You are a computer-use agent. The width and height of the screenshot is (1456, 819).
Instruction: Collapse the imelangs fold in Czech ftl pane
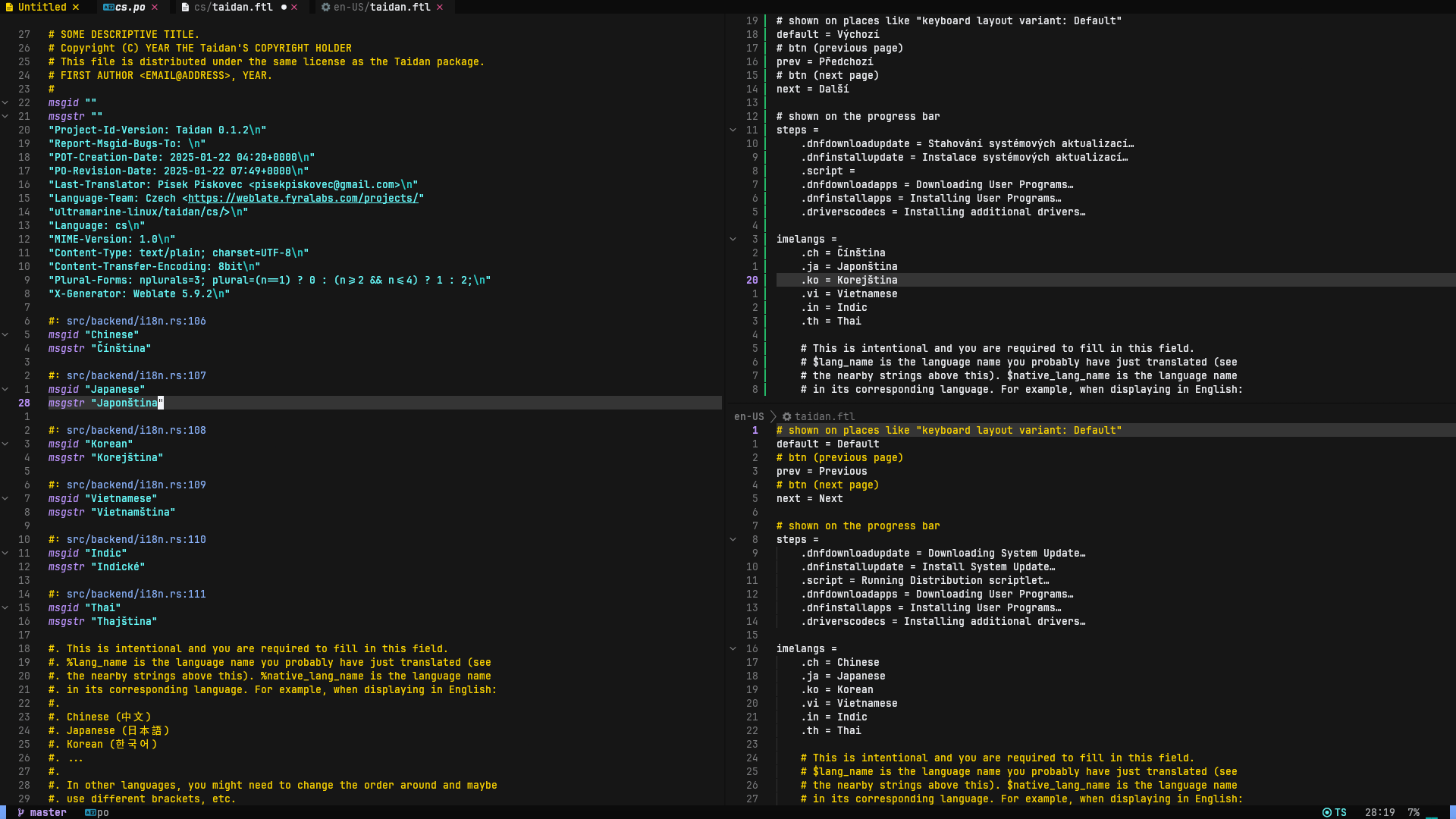click(x=733, y=239)
